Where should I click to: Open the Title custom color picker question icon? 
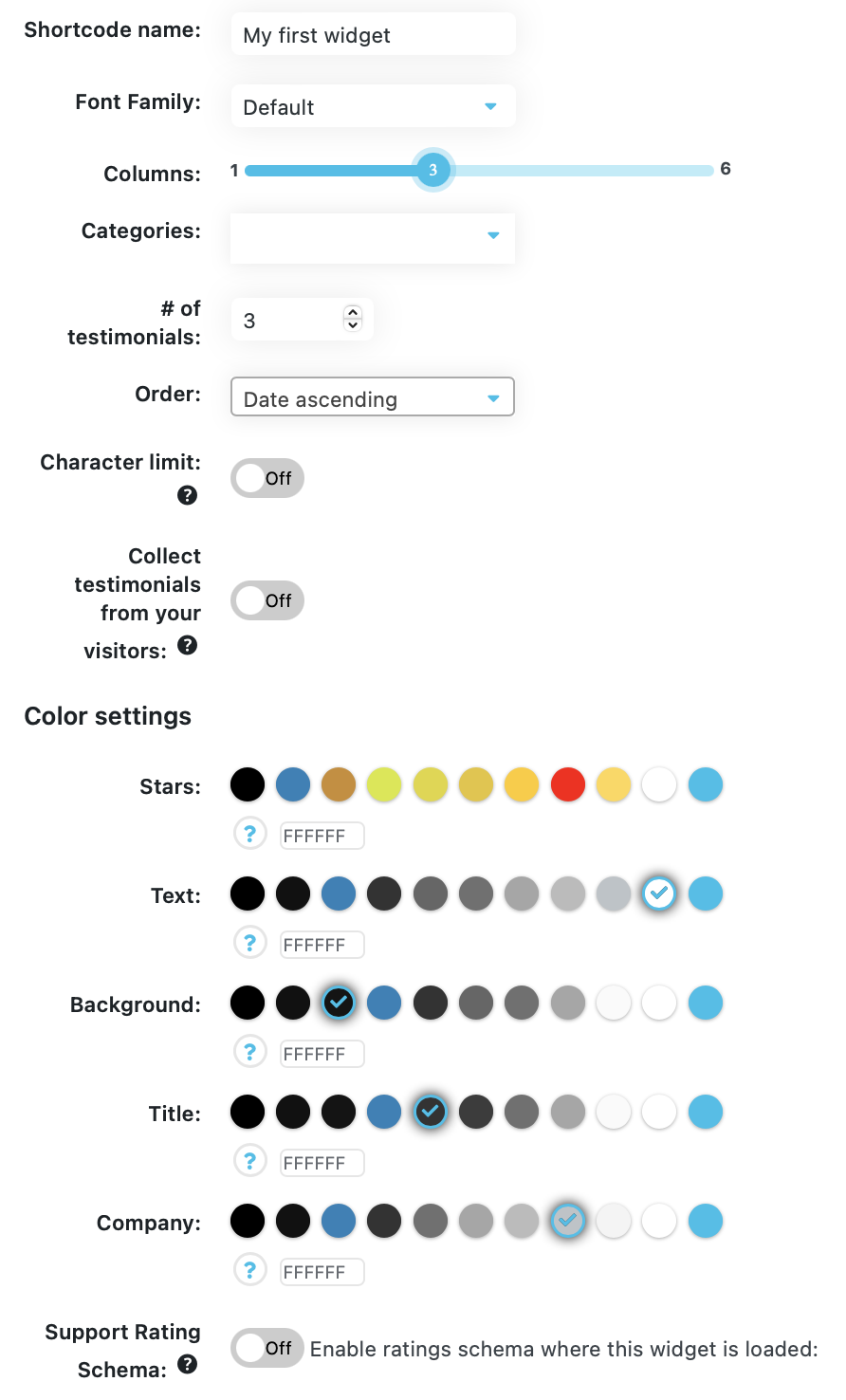pos(249,1161)
